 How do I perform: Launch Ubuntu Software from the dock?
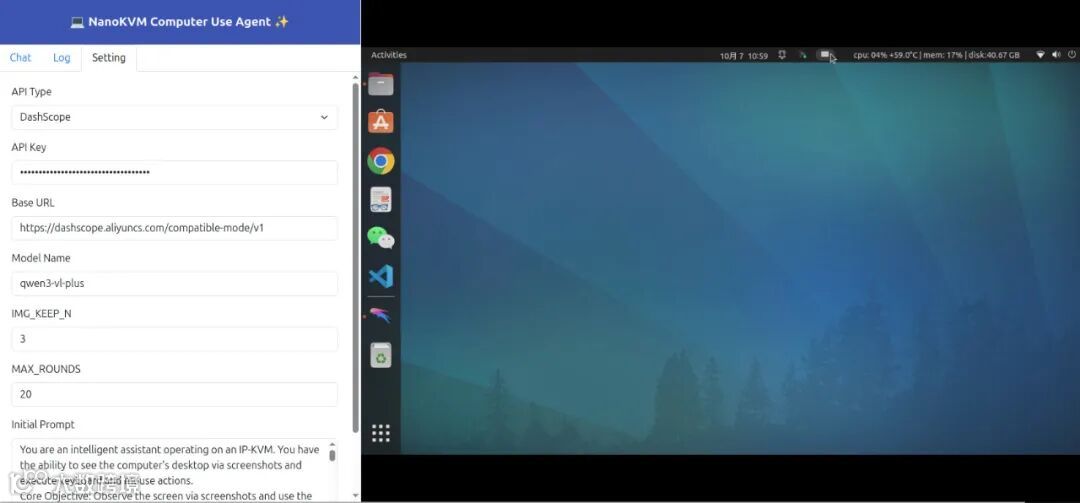point(381,122)
